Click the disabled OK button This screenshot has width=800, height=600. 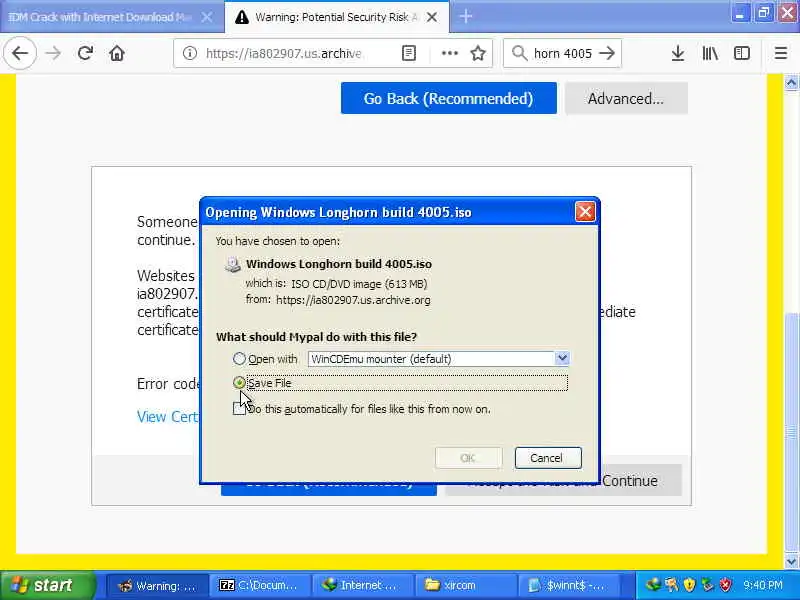[468, 458]
